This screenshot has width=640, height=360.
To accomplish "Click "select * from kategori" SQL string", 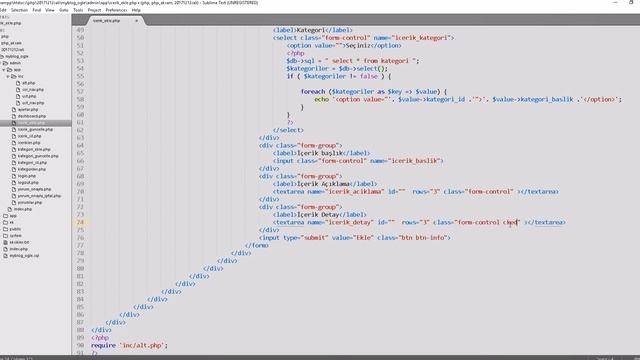I will (370, 61).
